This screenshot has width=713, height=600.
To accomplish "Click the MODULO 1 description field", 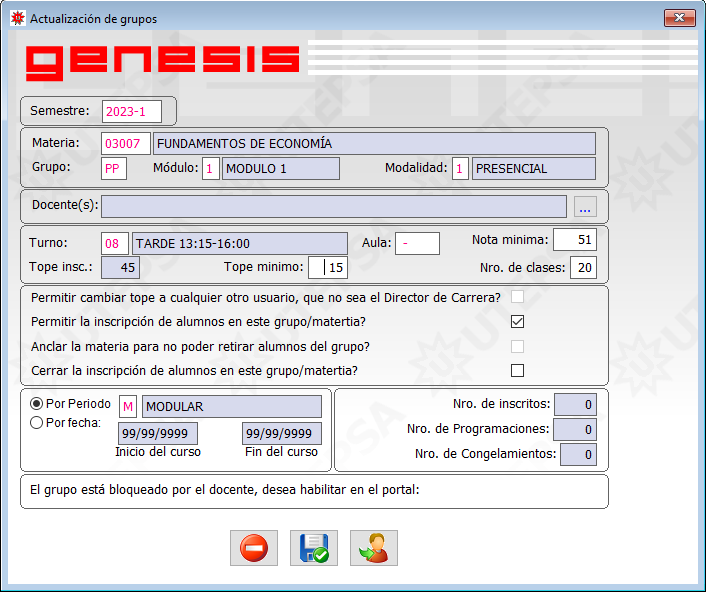I will point(281,169).
